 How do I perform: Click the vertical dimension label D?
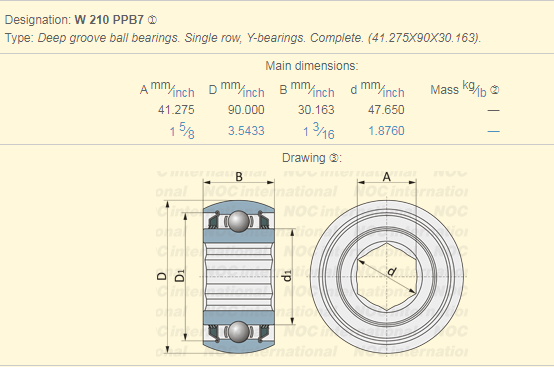pyautogui.click(x=161, y=277)
